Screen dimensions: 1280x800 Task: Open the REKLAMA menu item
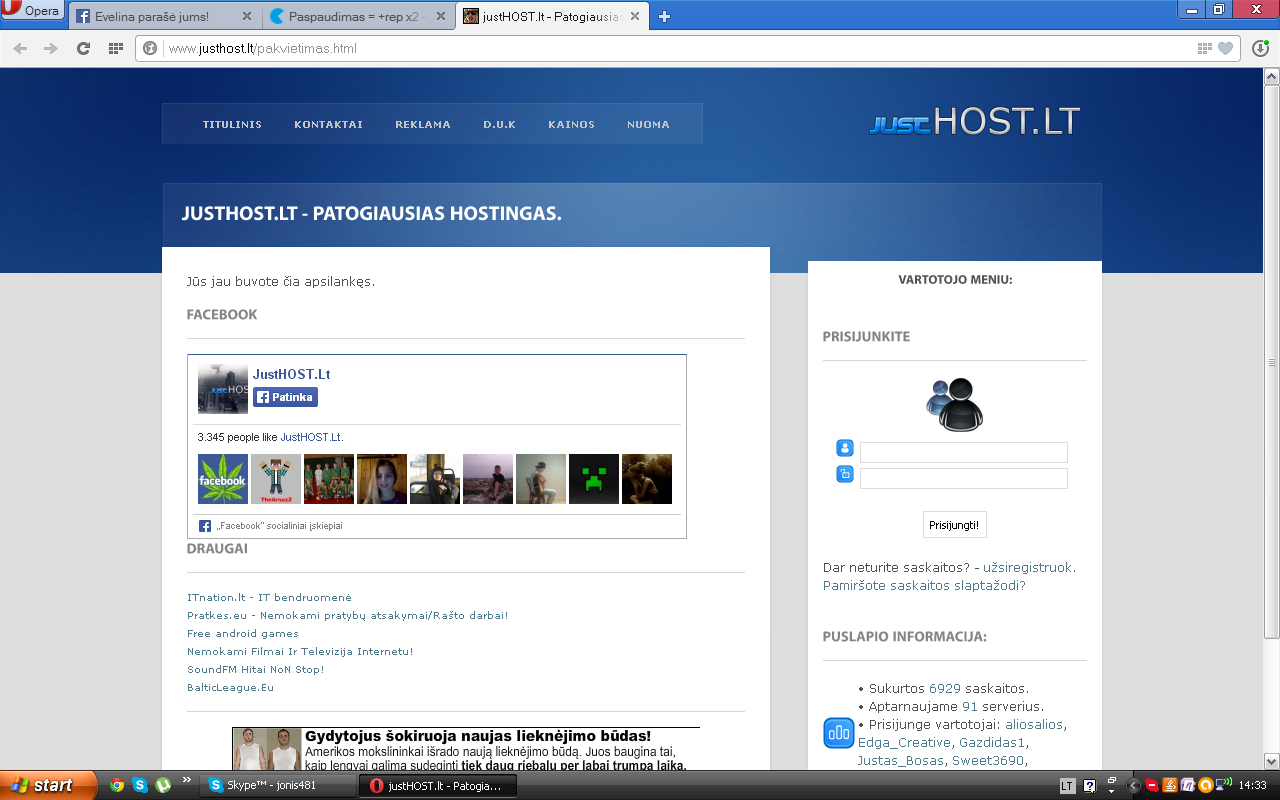tap(423, 124)
